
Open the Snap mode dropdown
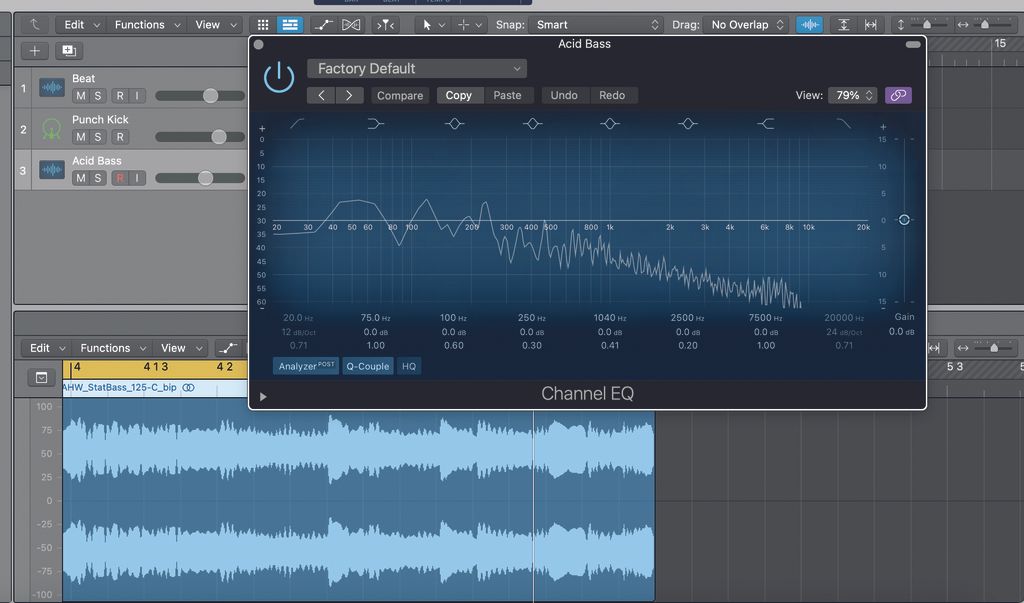click(594, 24)
